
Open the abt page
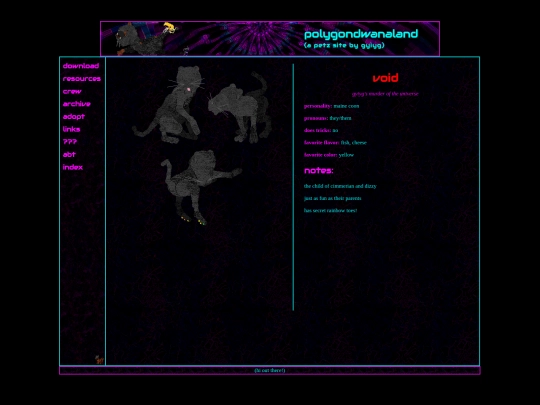[69, 154]
